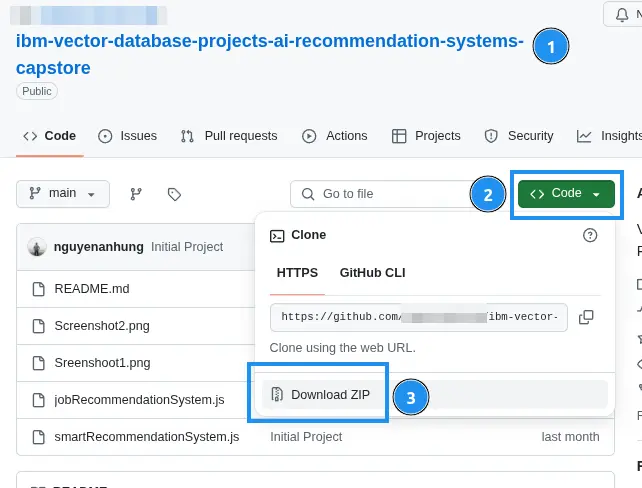Click the clone URL text field
The image size is (642, 488).
(419, 317)
